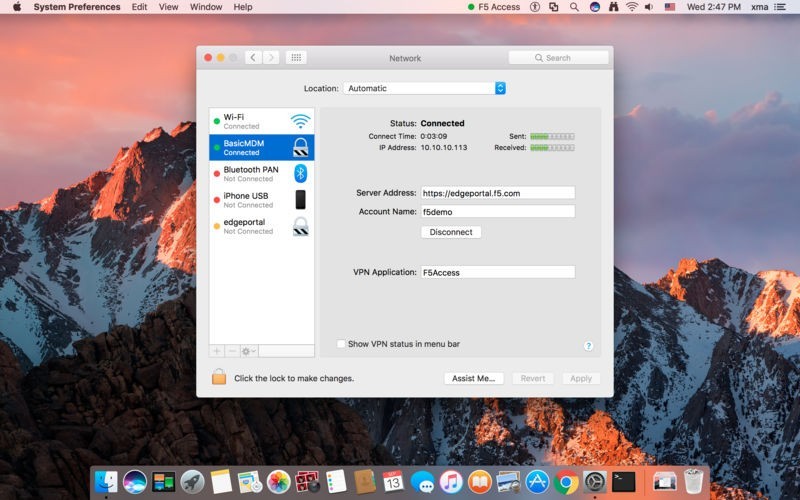
Task: Go back with the toolbar back arrow
Action: tap(253, 58)
